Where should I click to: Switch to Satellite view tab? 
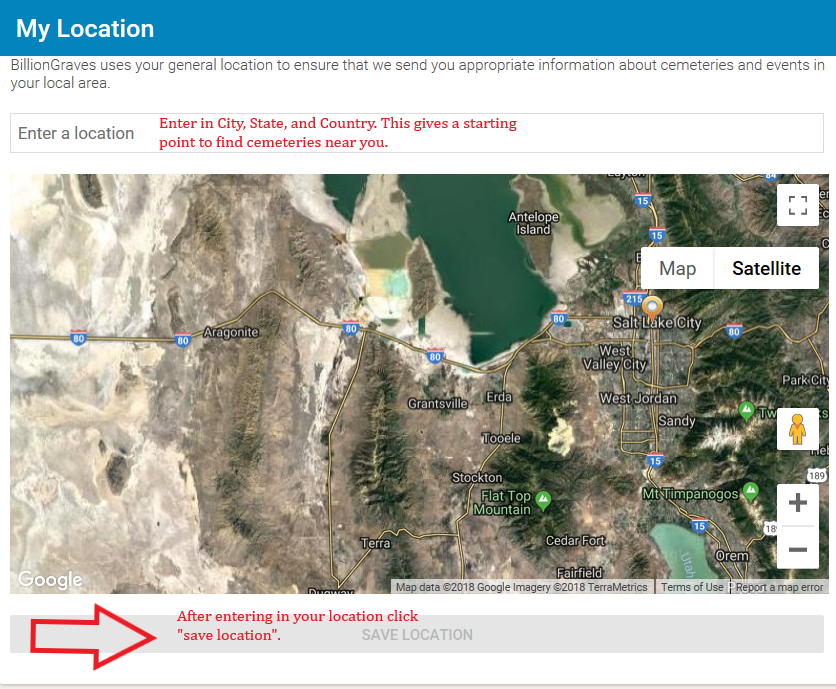click(x=766, y=268)
